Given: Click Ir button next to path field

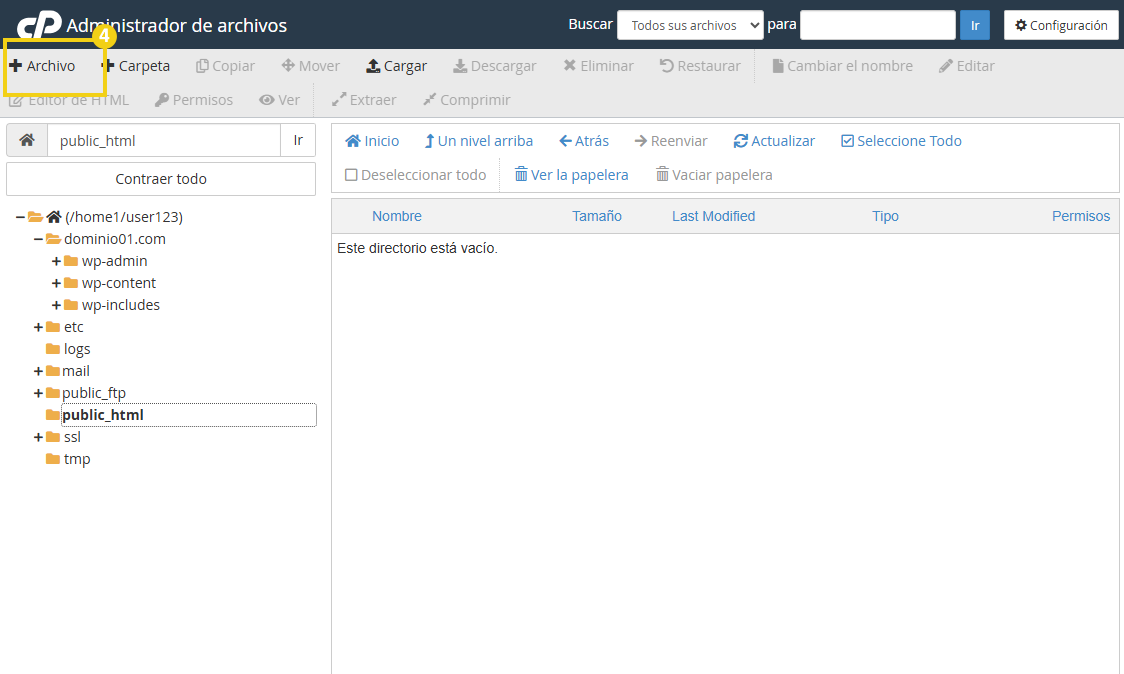Looking at the screenshot, I should pyautogui.click(x=298, y=141).
